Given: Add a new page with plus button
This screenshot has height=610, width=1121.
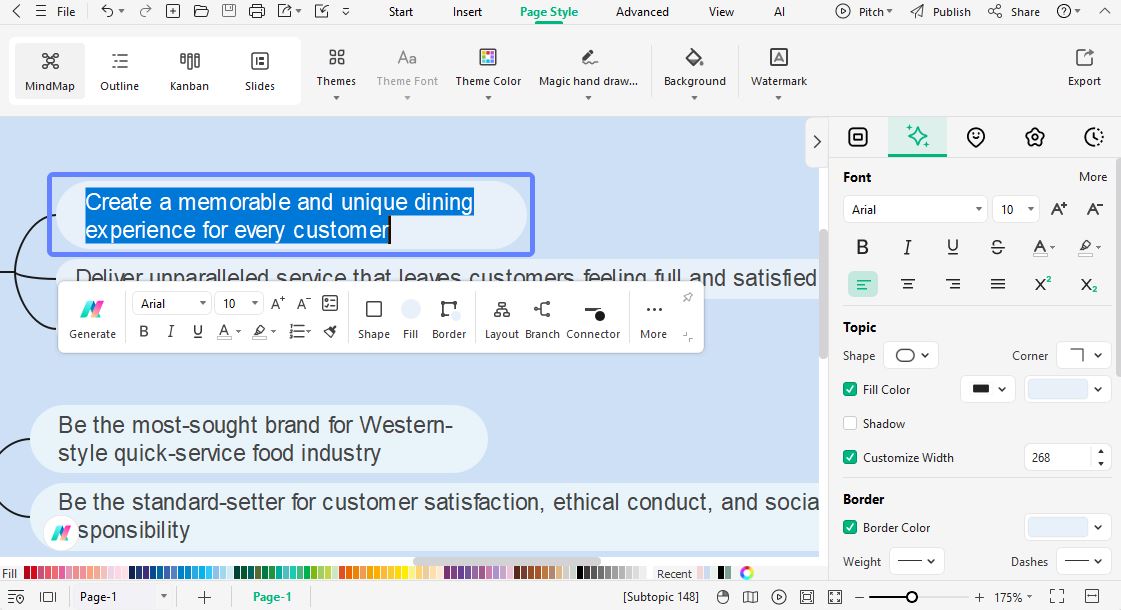Looking at the screenshot, I should (204, 597).
